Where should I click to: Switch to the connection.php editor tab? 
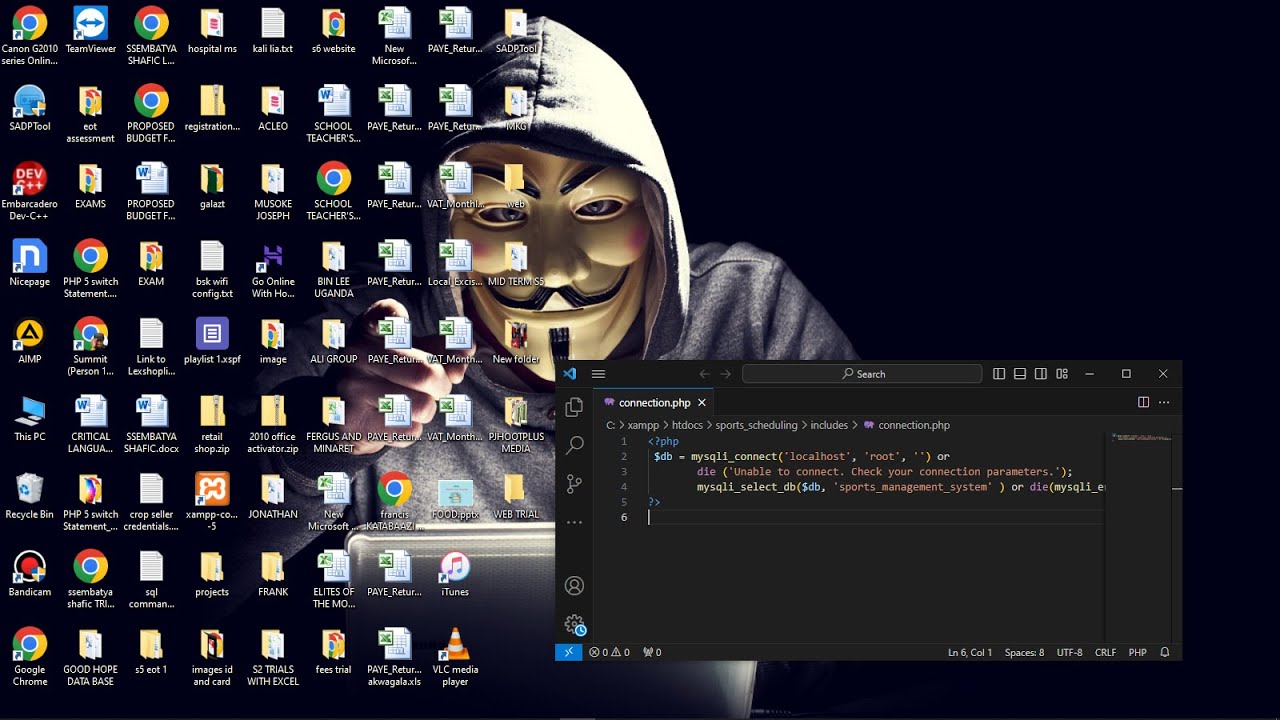coord(654,402)
